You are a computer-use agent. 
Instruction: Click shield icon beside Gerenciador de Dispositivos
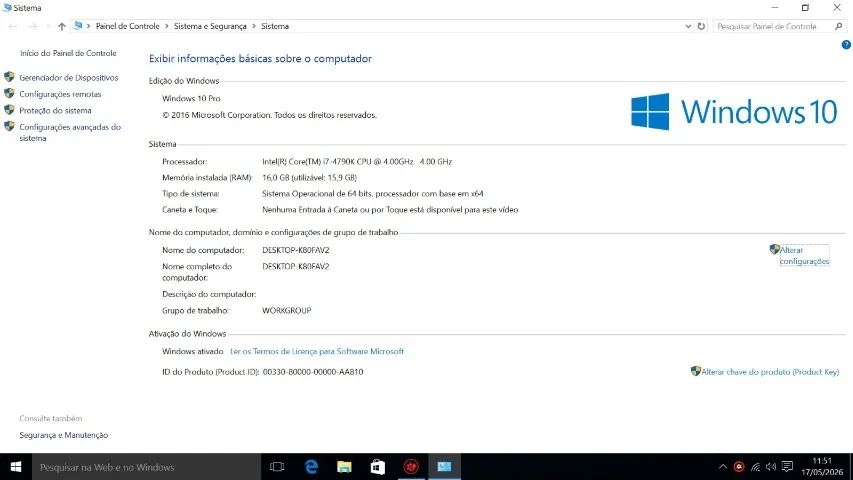(9, 77)
